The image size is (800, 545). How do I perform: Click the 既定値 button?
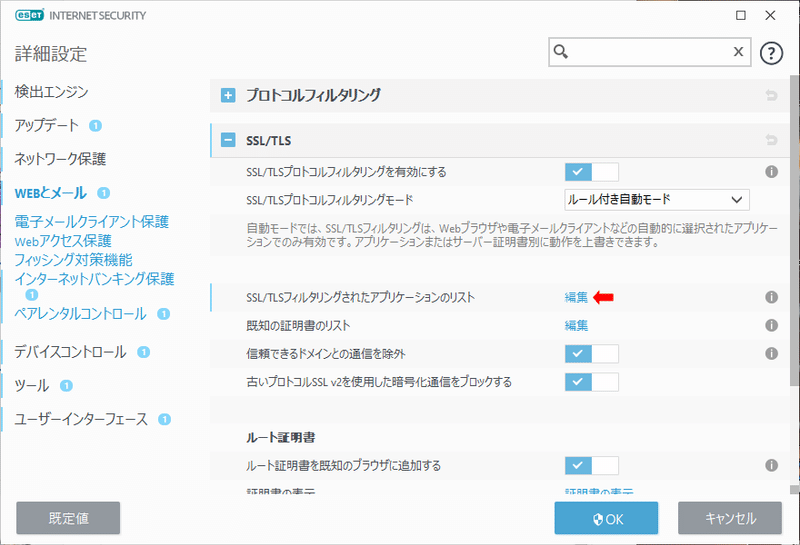click(68, 518)
